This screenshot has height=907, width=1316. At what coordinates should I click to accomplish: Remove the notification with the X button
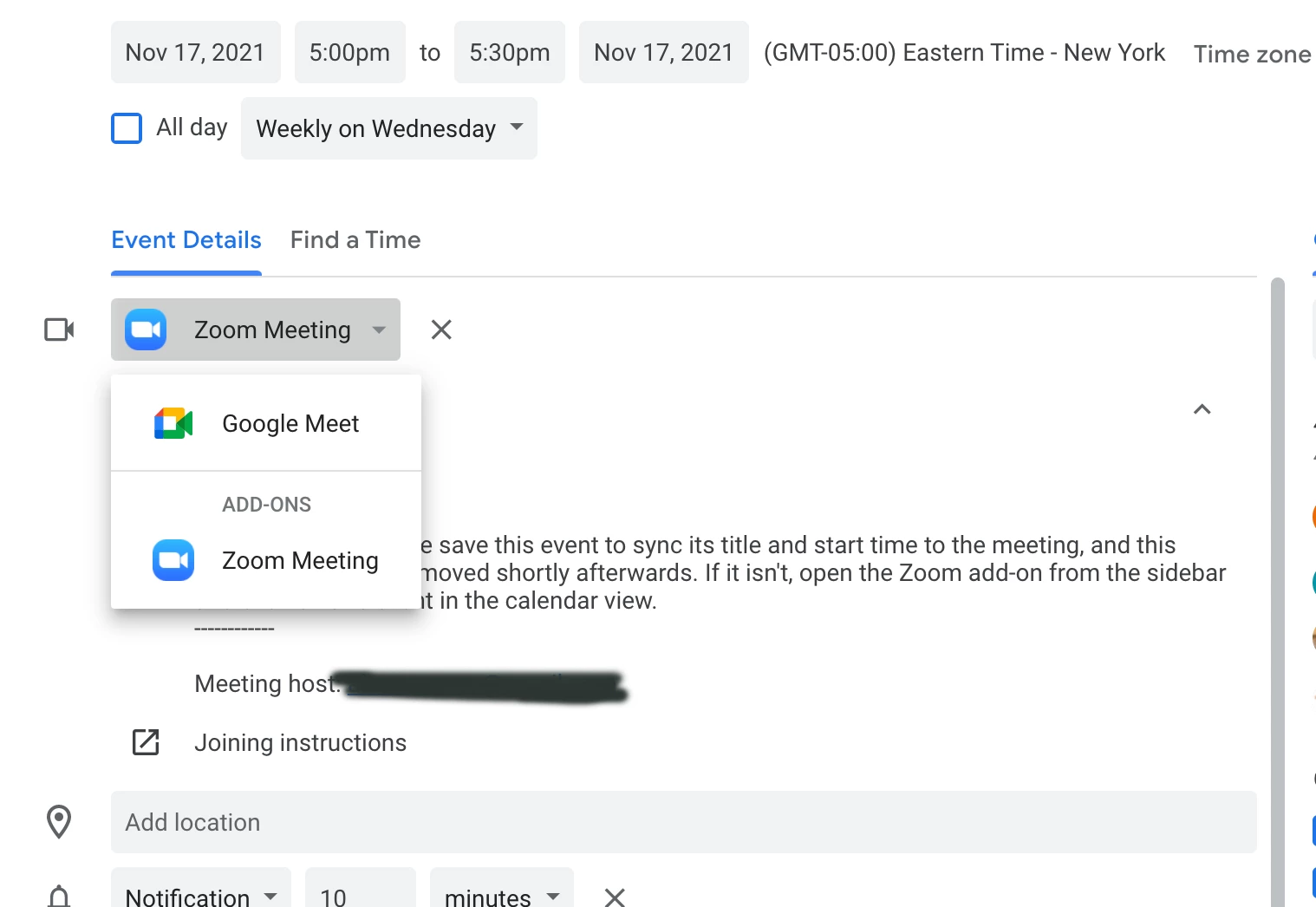coord(615,897)
